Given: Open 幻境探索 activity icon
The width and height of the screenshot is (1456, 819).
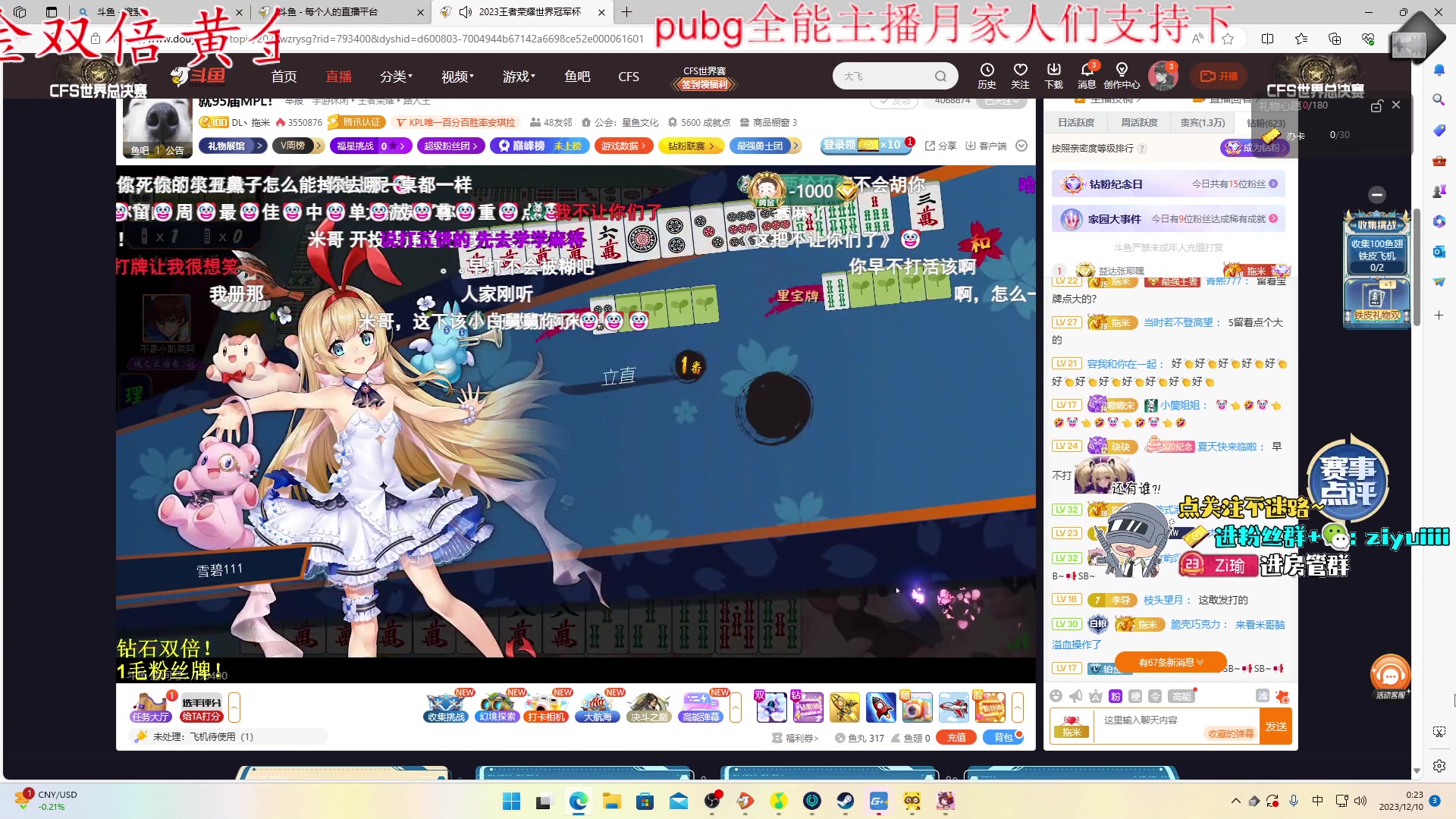Looking at the screenshot, I should click(x=497, y=707).
